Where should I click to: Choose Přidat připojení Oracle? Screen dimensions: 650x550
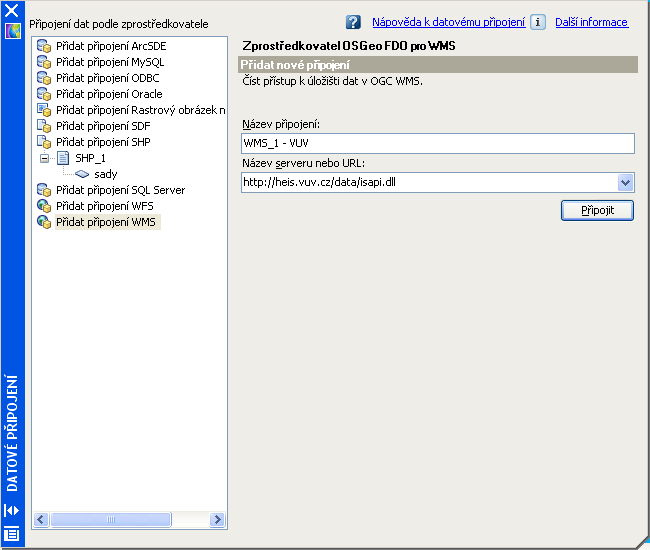pos(108,94)
